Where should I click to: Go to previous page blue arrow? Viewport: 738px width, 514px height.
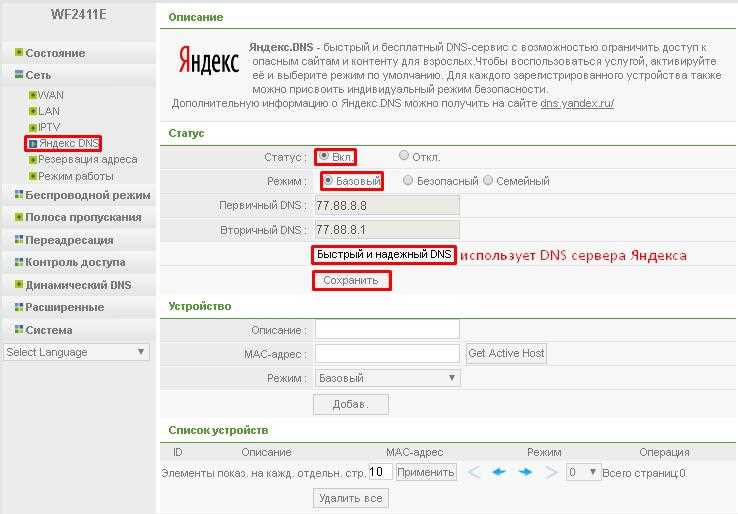tap(498, 472)
